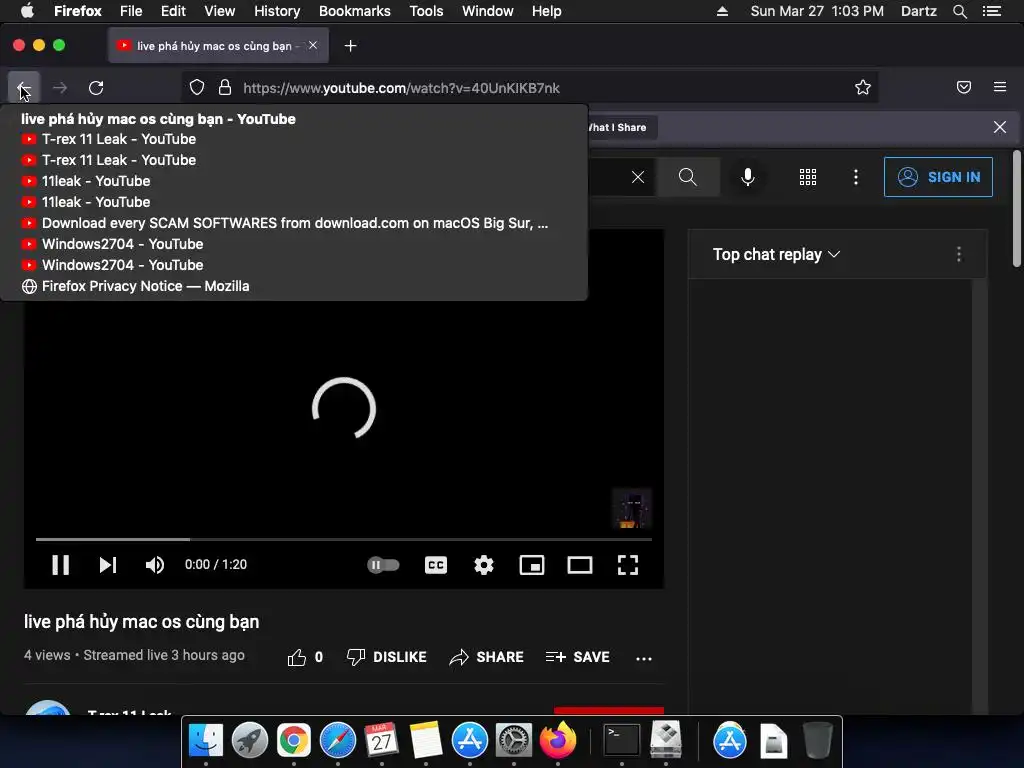The width and height of the screenshot is (1024, 768).
Task: Click the SIGN IN button
Action: (x=938, y=177)
